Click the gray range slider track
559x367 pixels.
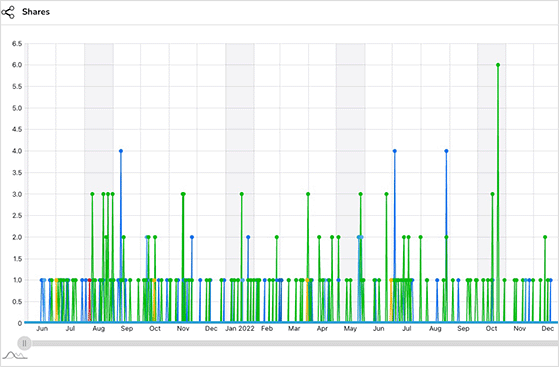click(x=294, y=343)
